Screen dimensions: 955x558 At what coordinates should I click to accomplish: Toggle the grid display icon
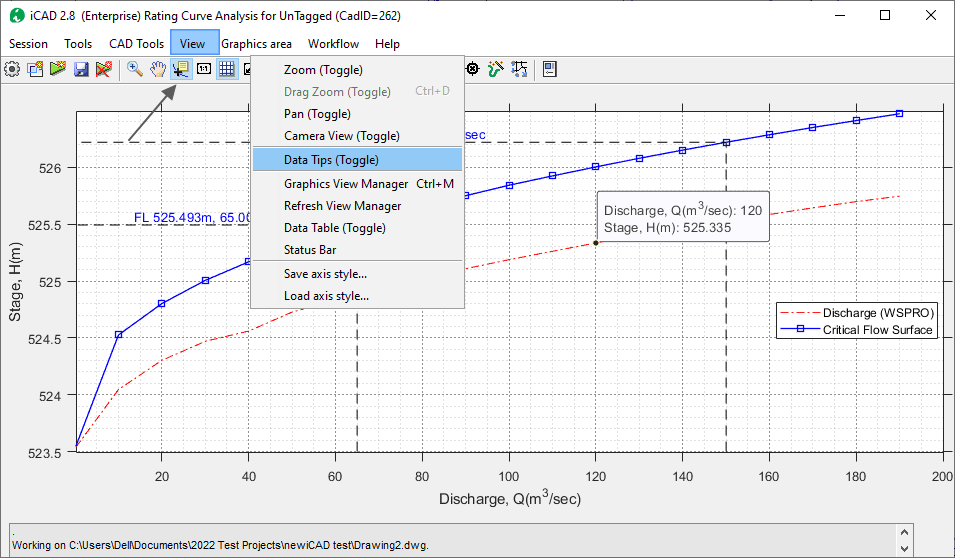(x=227, y=69)
